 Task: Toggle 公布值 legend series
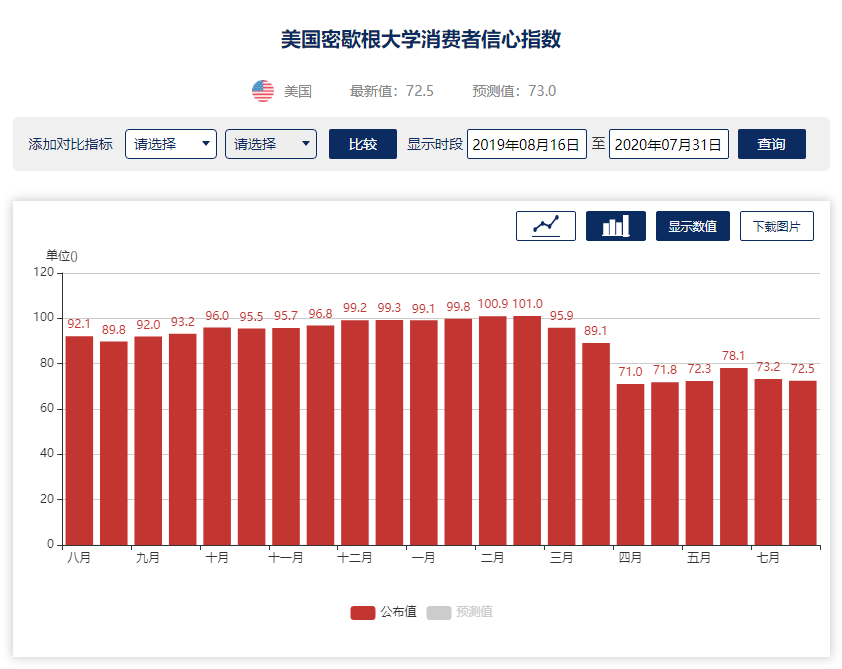[384, 612]
